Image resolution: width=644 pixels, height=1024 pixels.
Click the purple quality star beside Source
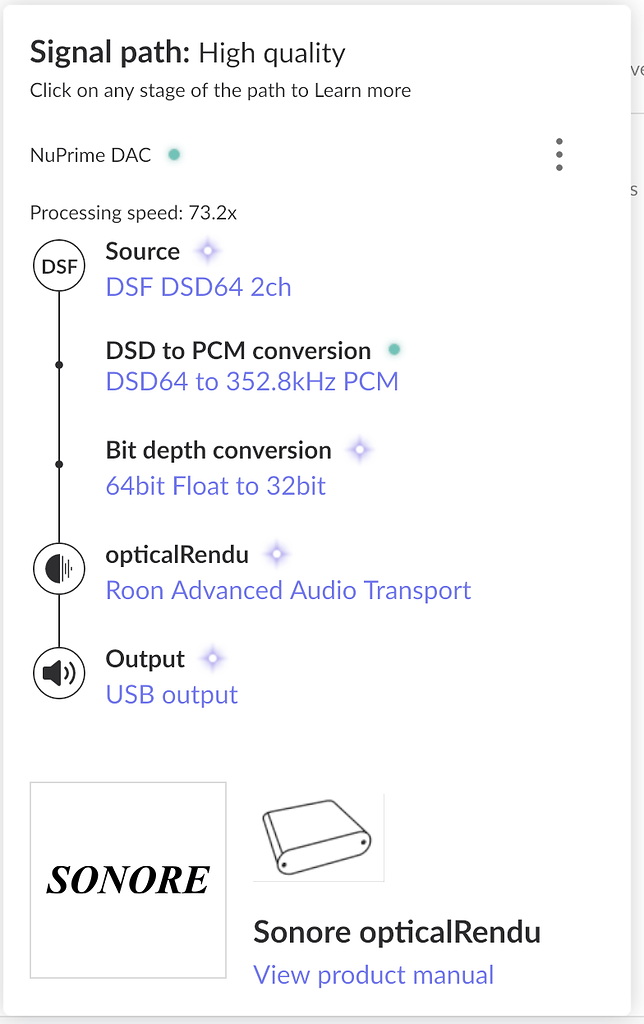pos(207,251)
